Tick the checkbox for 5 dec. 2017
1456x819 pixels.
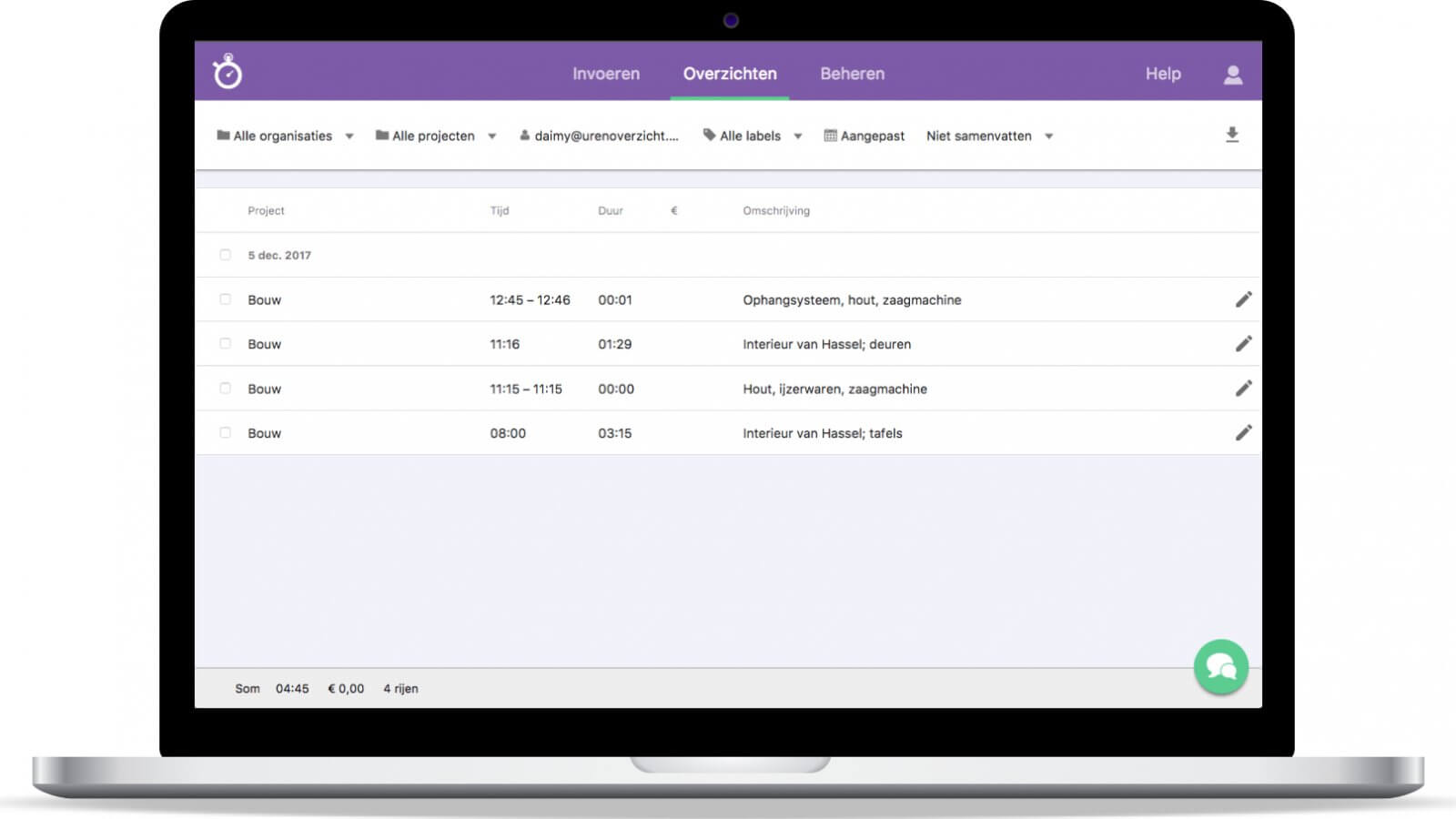point(225,255)
